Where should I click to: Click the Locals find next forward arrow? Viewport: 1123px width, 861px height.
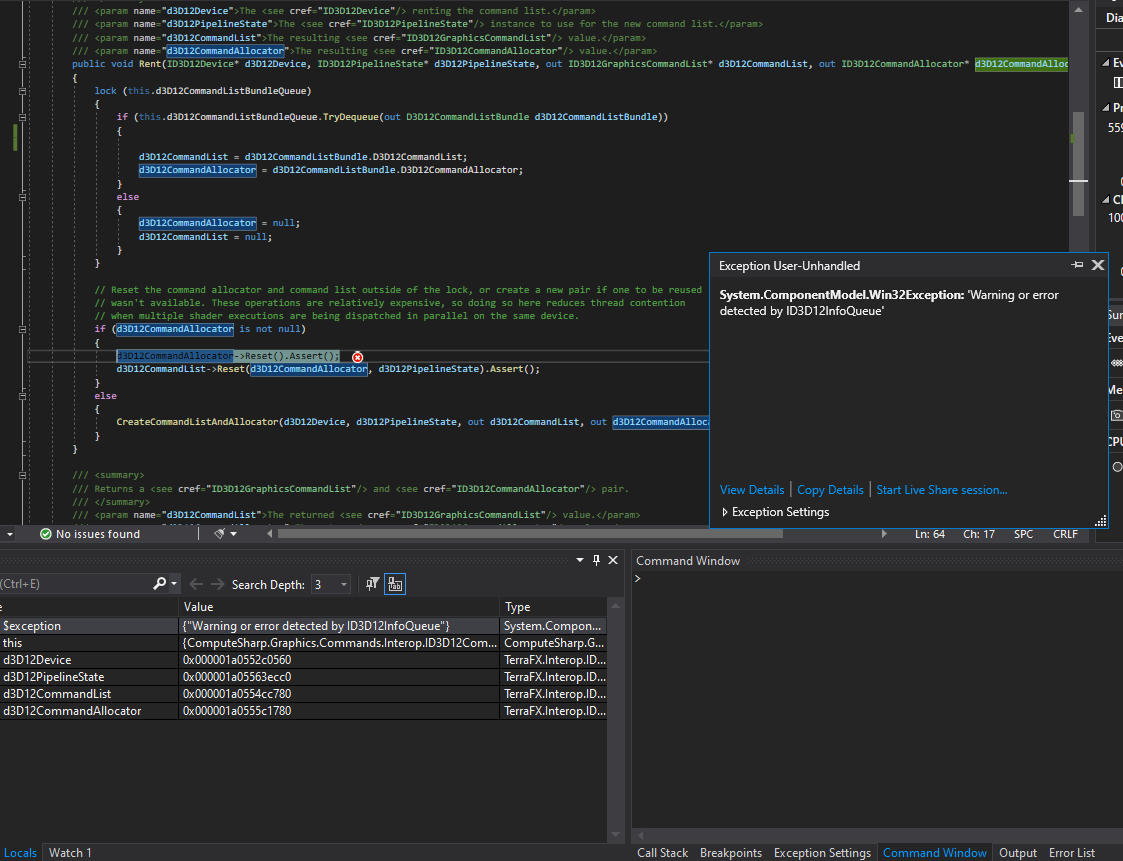[217, 585]
